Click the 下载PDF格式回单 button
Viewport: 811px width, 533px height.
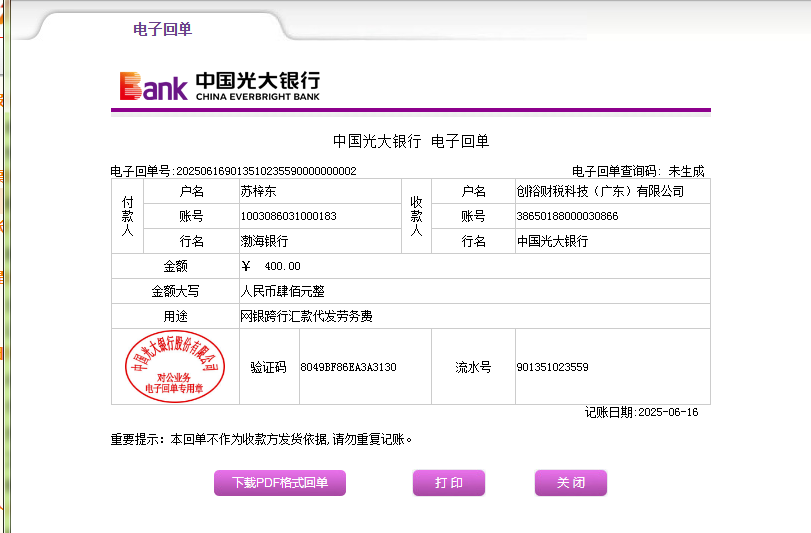[280, 483]
